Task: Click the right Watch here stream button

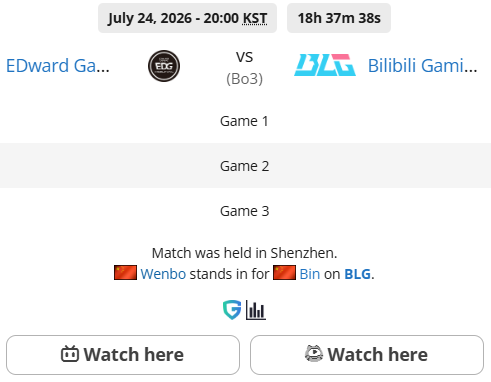Action: [367, 355]
